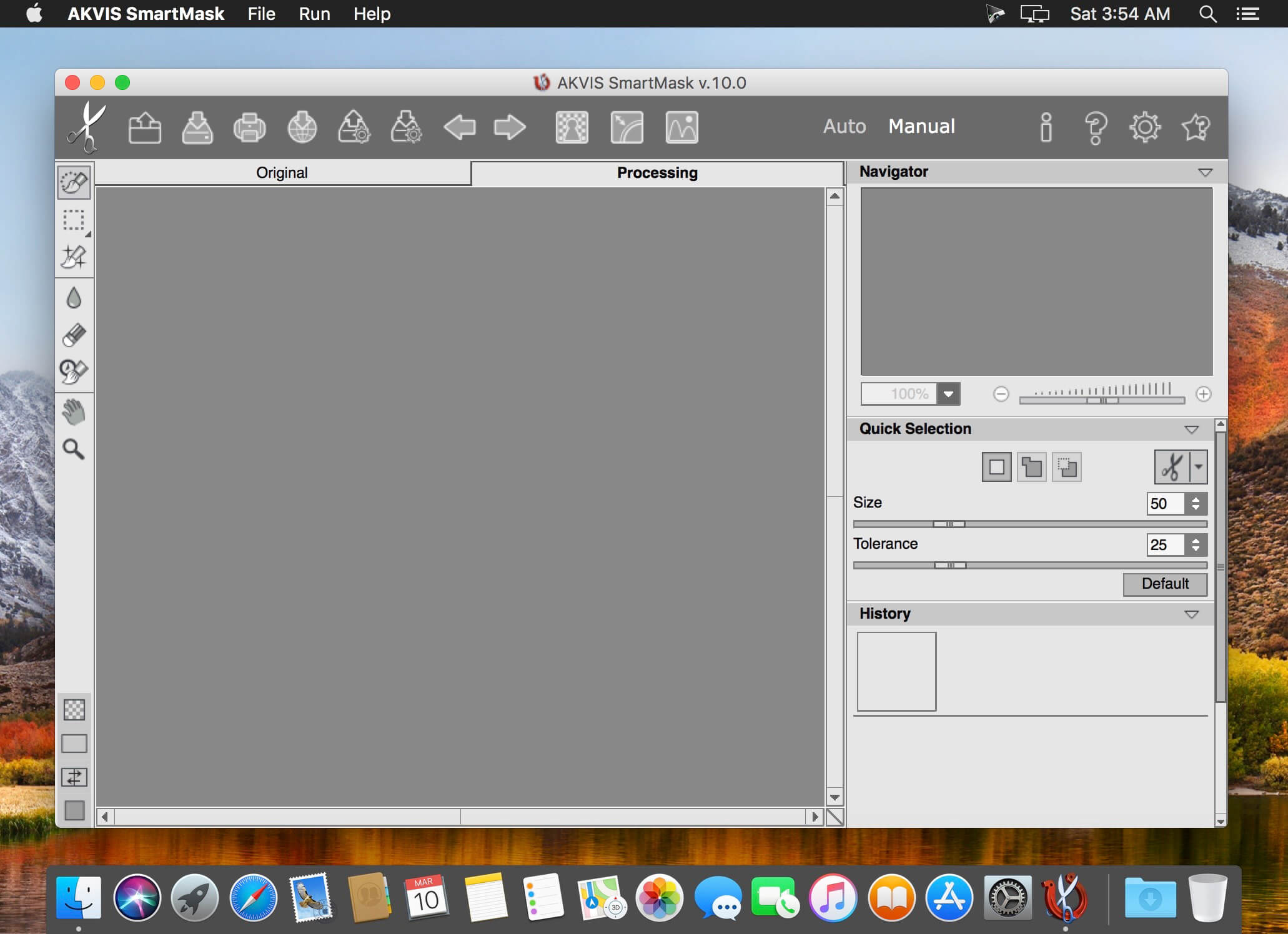This screenshot has height=934, width=1288.
Task: Select the History Brush tool
Action: (x=74, y=371)
